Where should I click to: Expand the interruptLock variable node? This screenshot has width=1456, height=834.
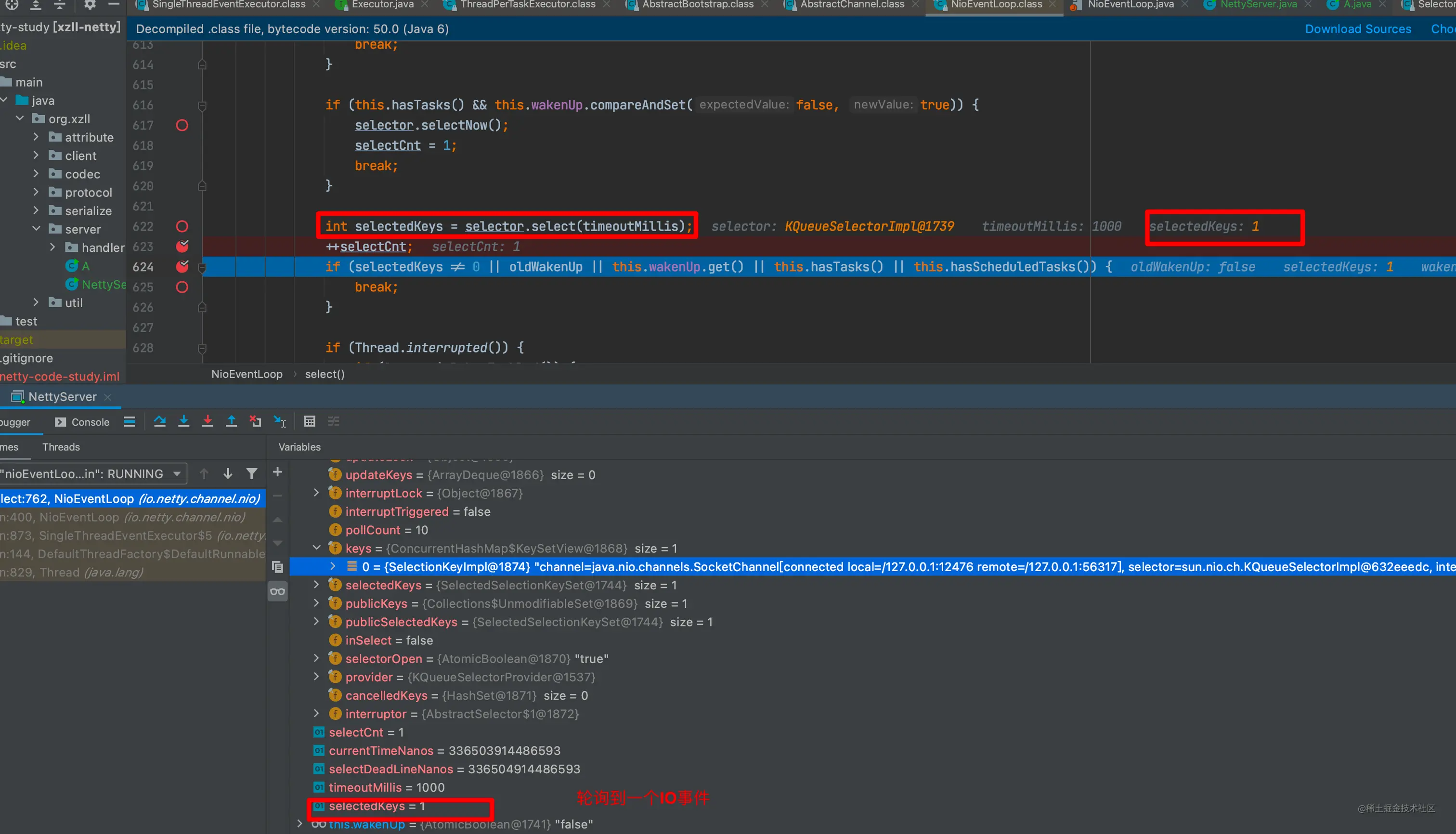tap(316, 493)
